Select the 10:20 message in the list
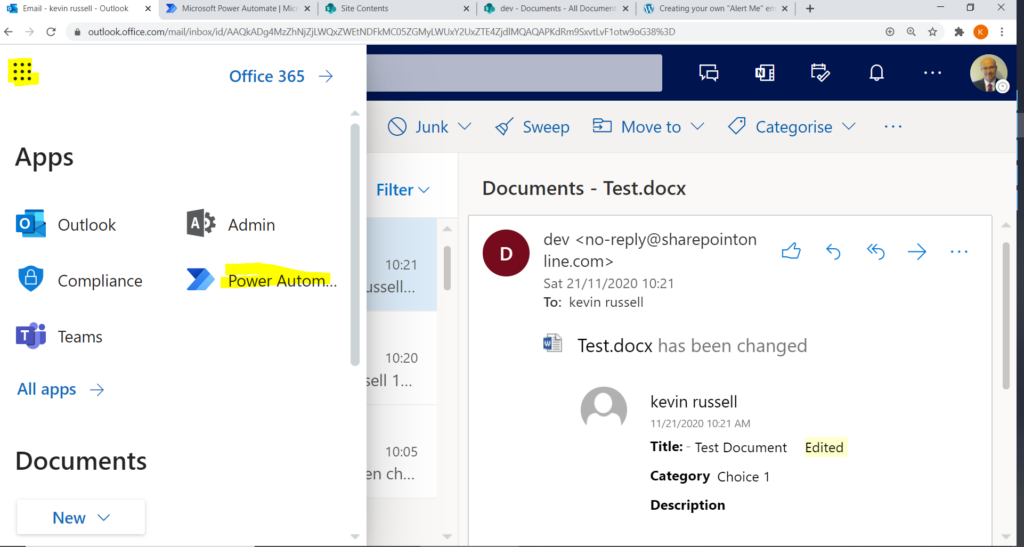 (x=402, y=358)
